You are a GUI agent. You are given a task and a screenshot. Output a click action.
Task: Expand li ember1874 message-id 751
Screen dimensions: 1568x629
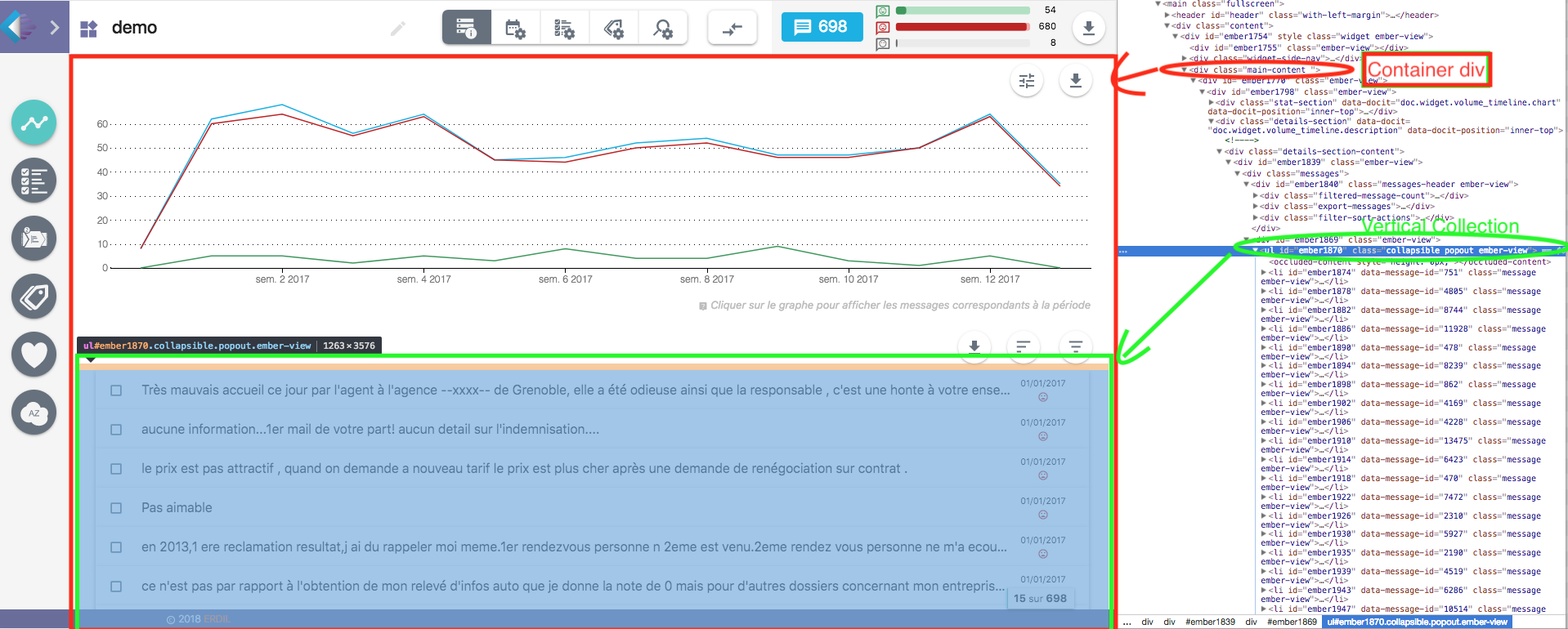click(1264, 273)
